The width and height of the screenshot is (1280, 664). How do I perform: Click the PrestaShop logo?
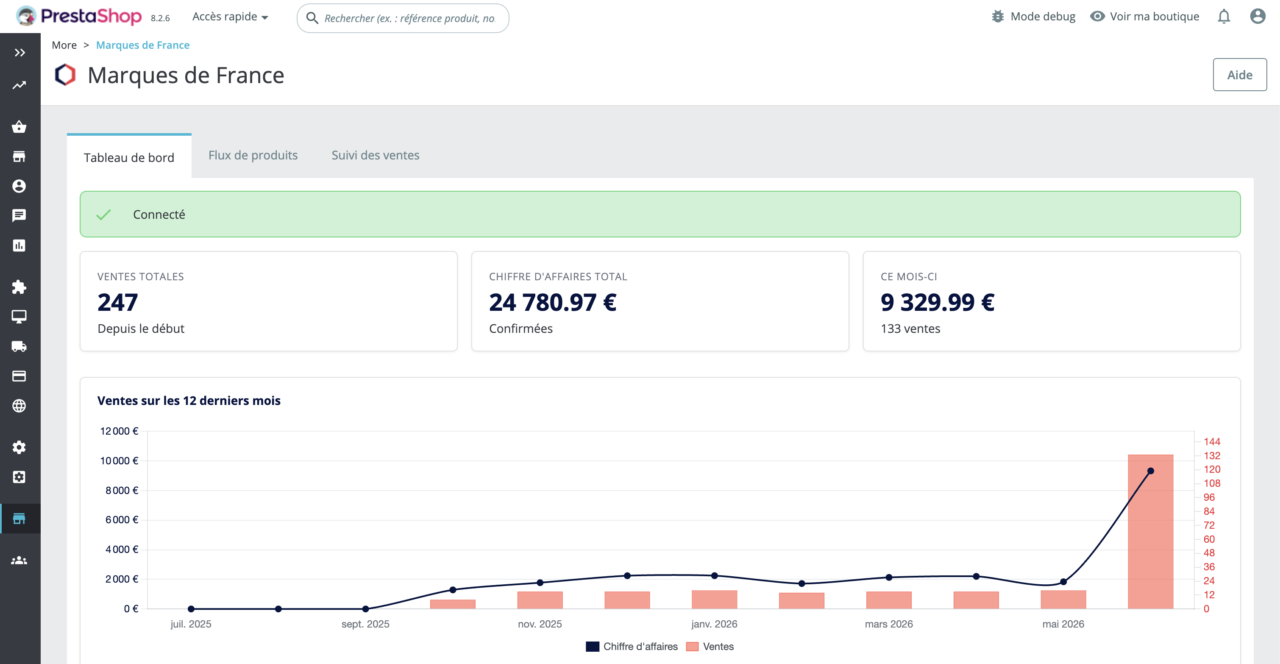(79, 16)
